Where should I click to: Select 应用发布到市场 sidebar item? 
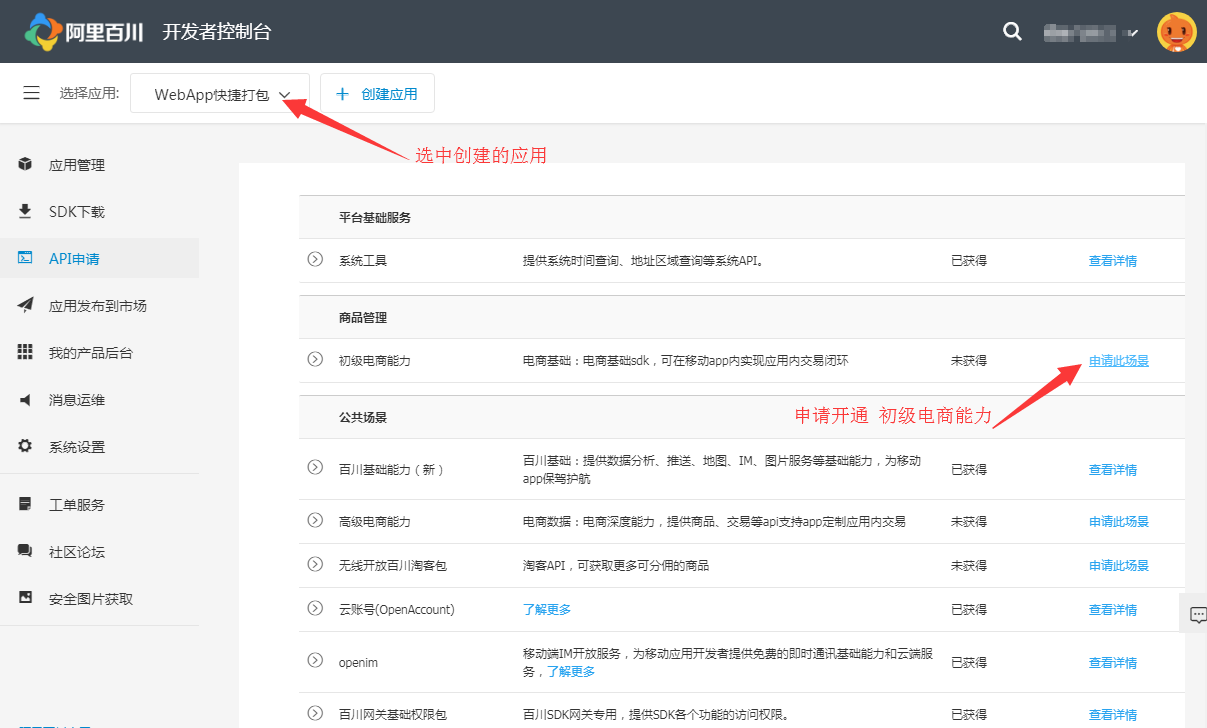[x=97, y=306]
